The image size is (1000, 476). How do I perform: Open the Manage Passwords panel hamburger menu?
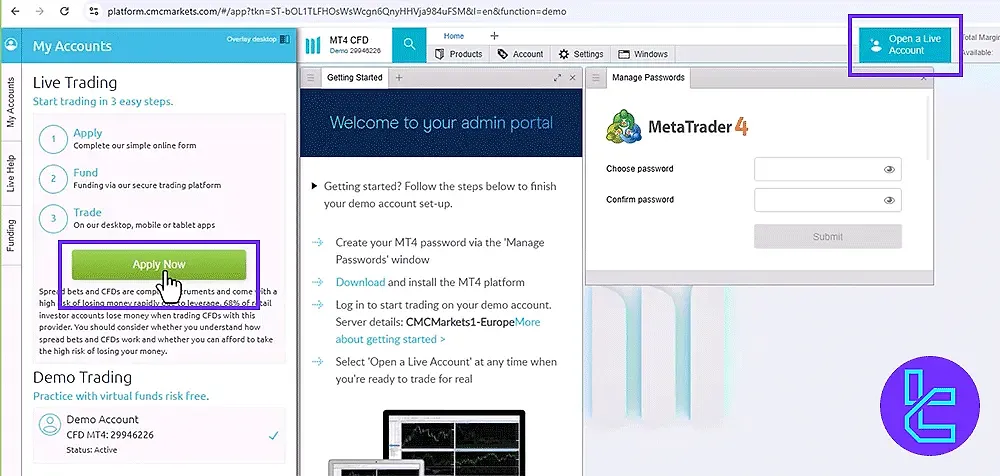[595, 78]
